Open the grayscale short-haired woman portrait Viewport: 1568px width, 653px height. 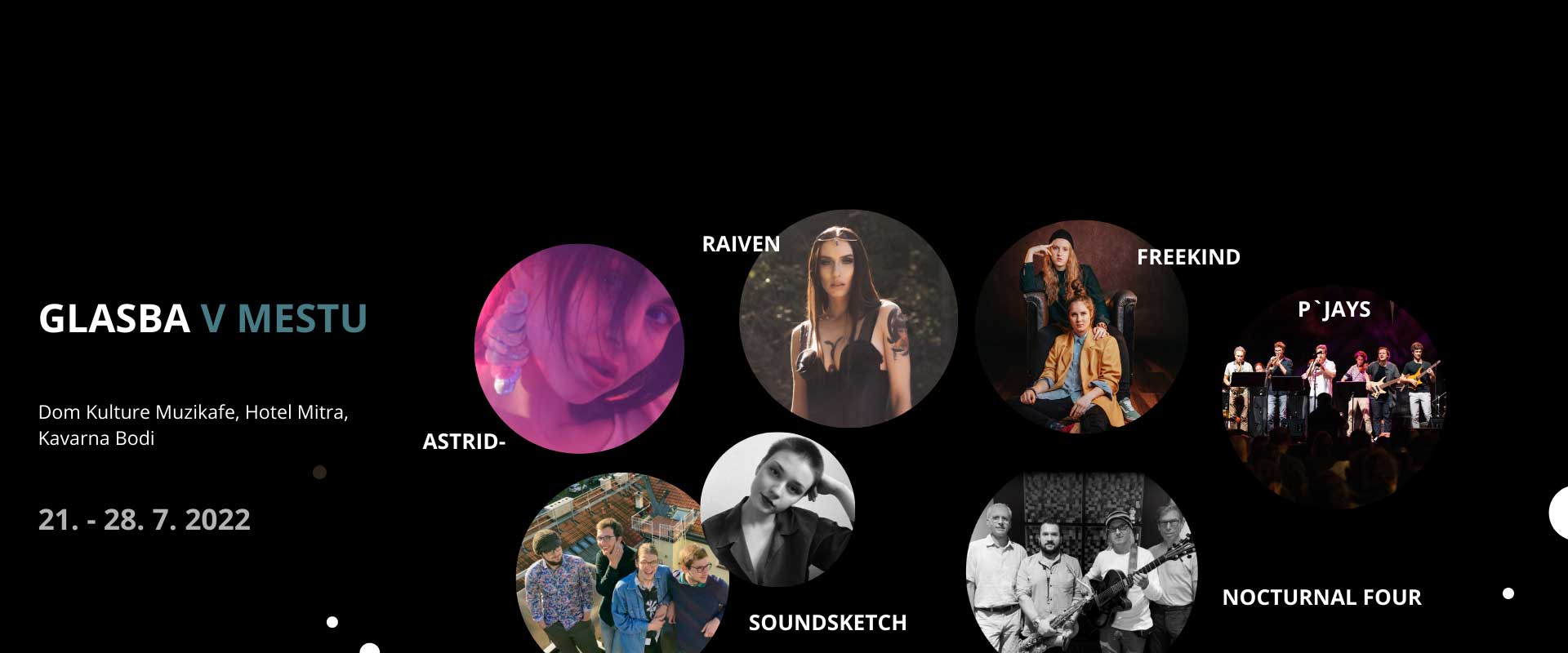coord(777,509)
